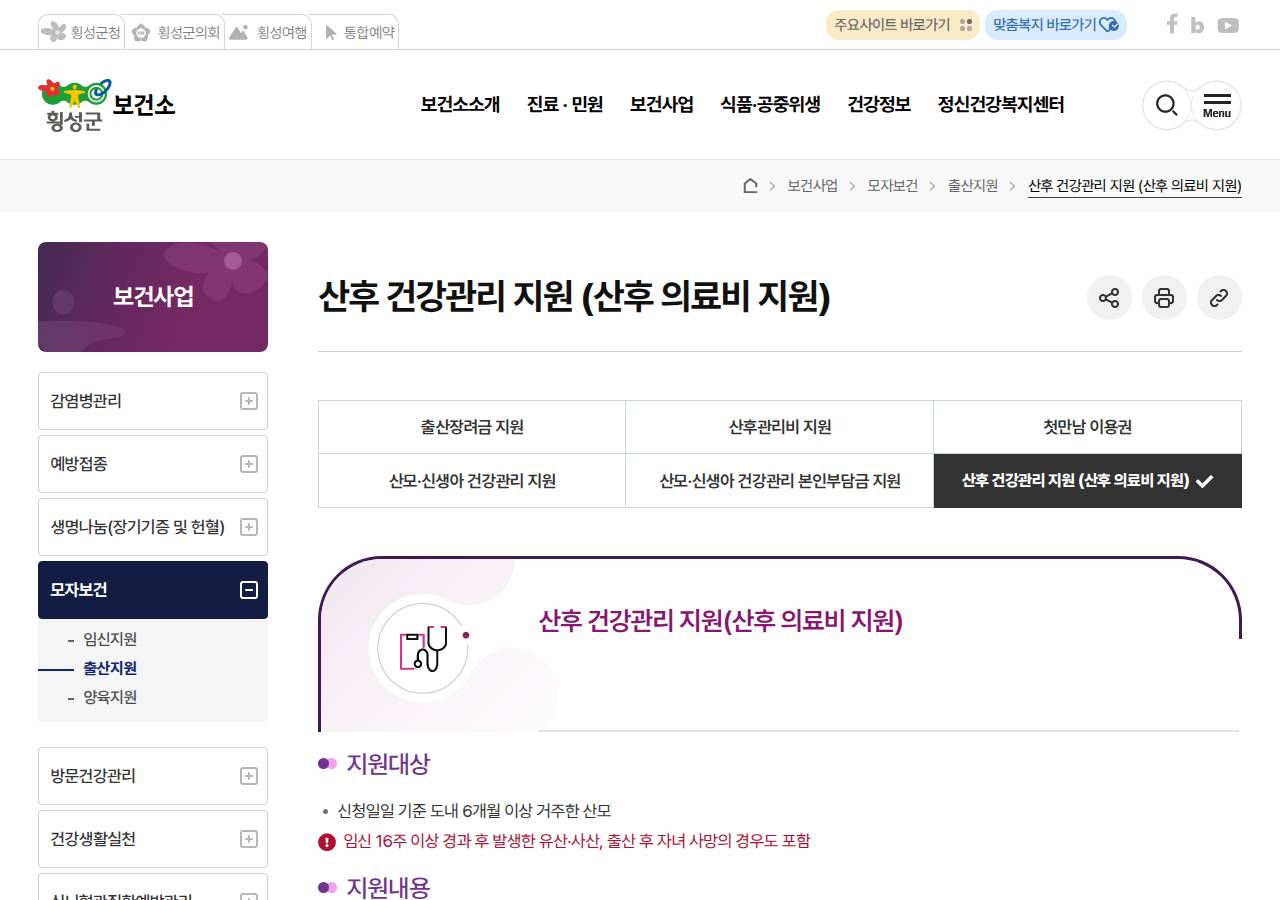The height and width of the screenshot is (900, 1280).
Task: Switch to 산후관리비 지원 tab
Action: click(x=780, y=427)
